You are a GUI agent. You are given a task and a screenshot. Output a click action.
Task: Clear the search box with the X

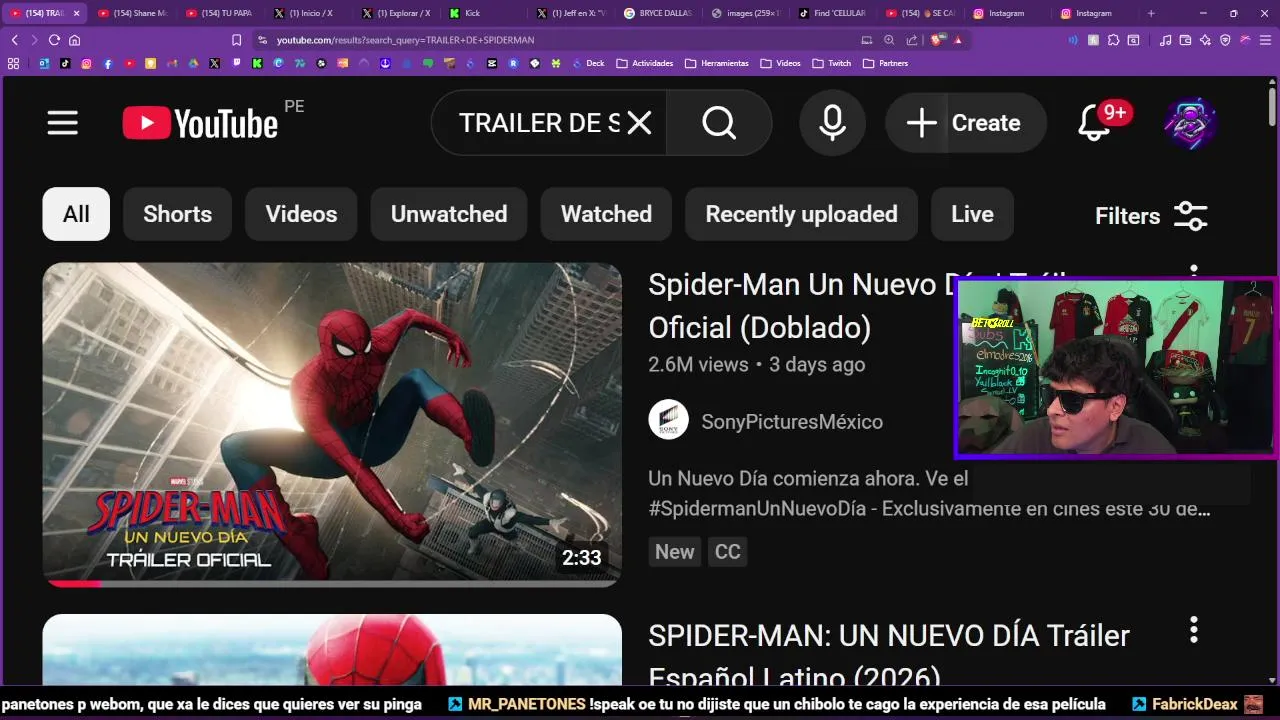[639, 123]
